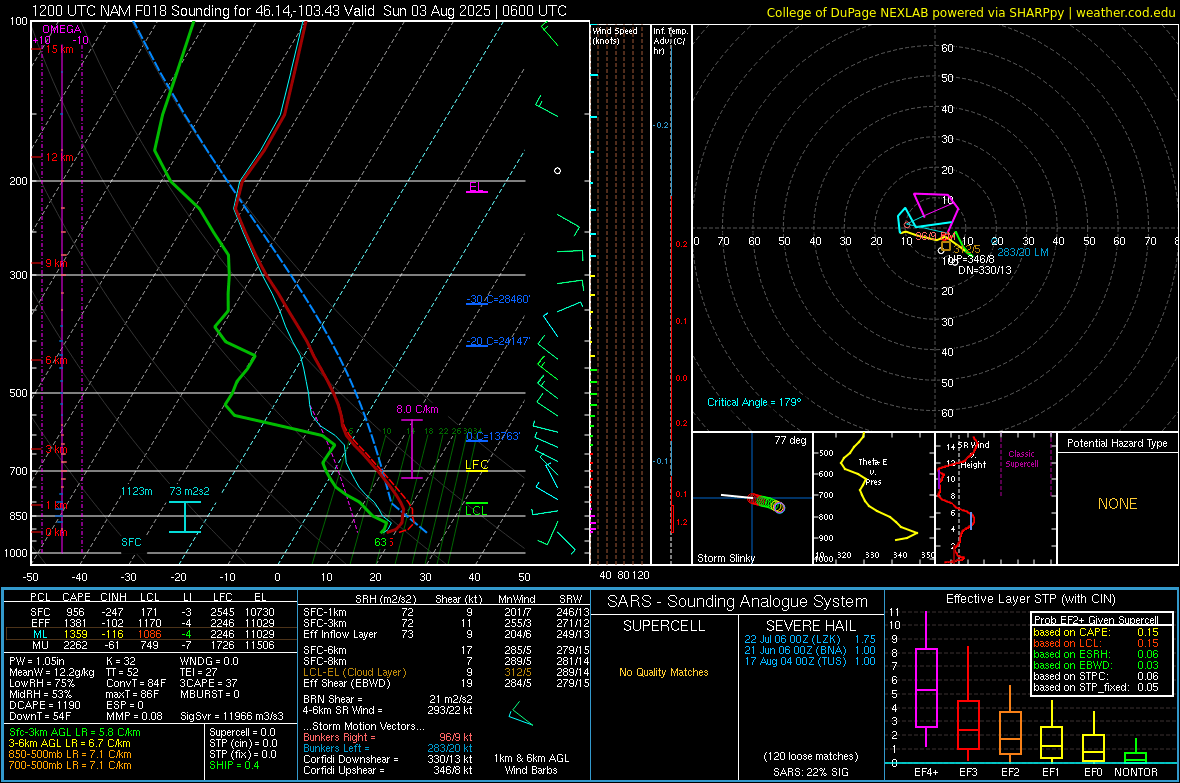Click the -20 C=24147' height label
This screenshot has width=1180, height=783.
498,341
